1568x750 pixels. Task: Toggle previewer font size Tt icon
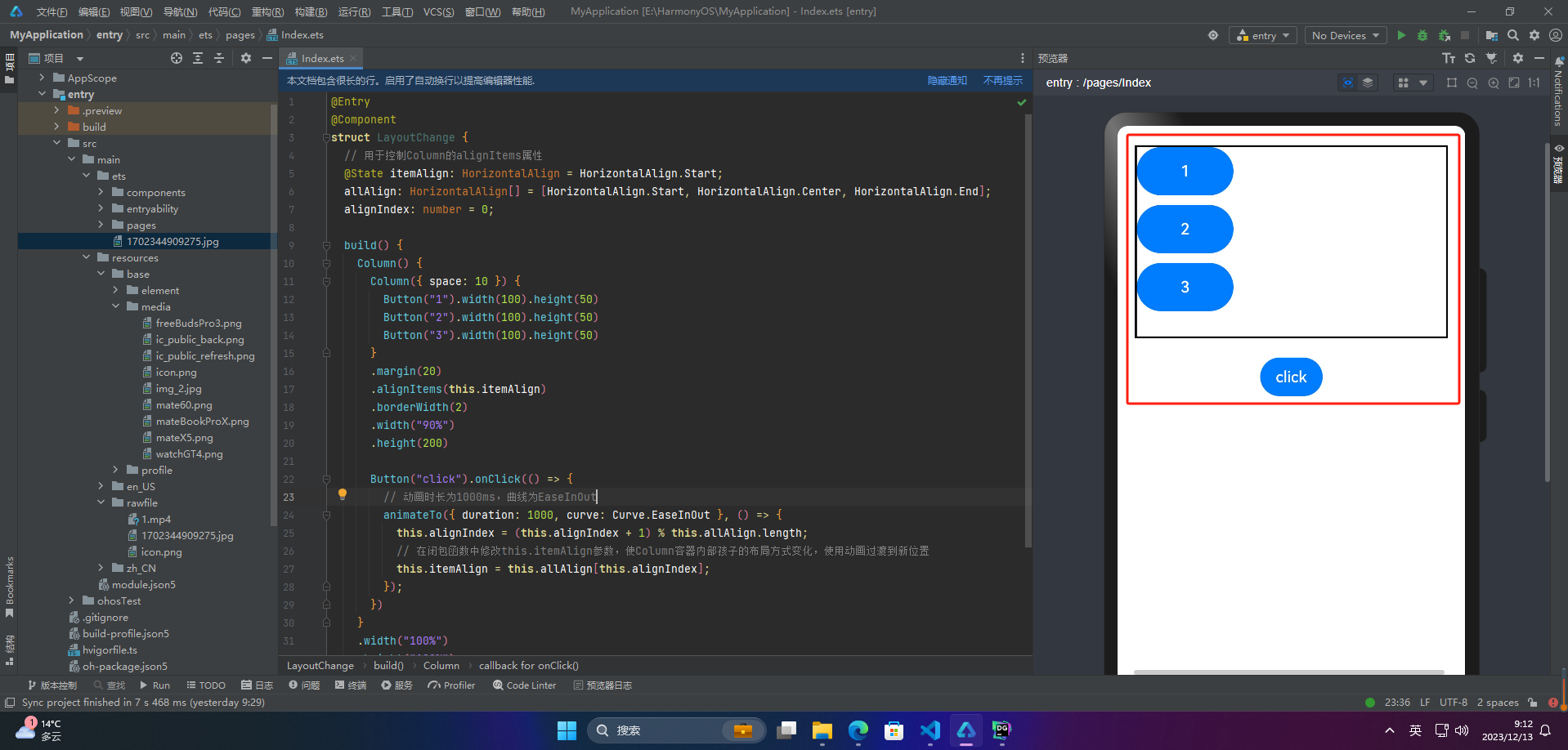[x=1449, y=58]
